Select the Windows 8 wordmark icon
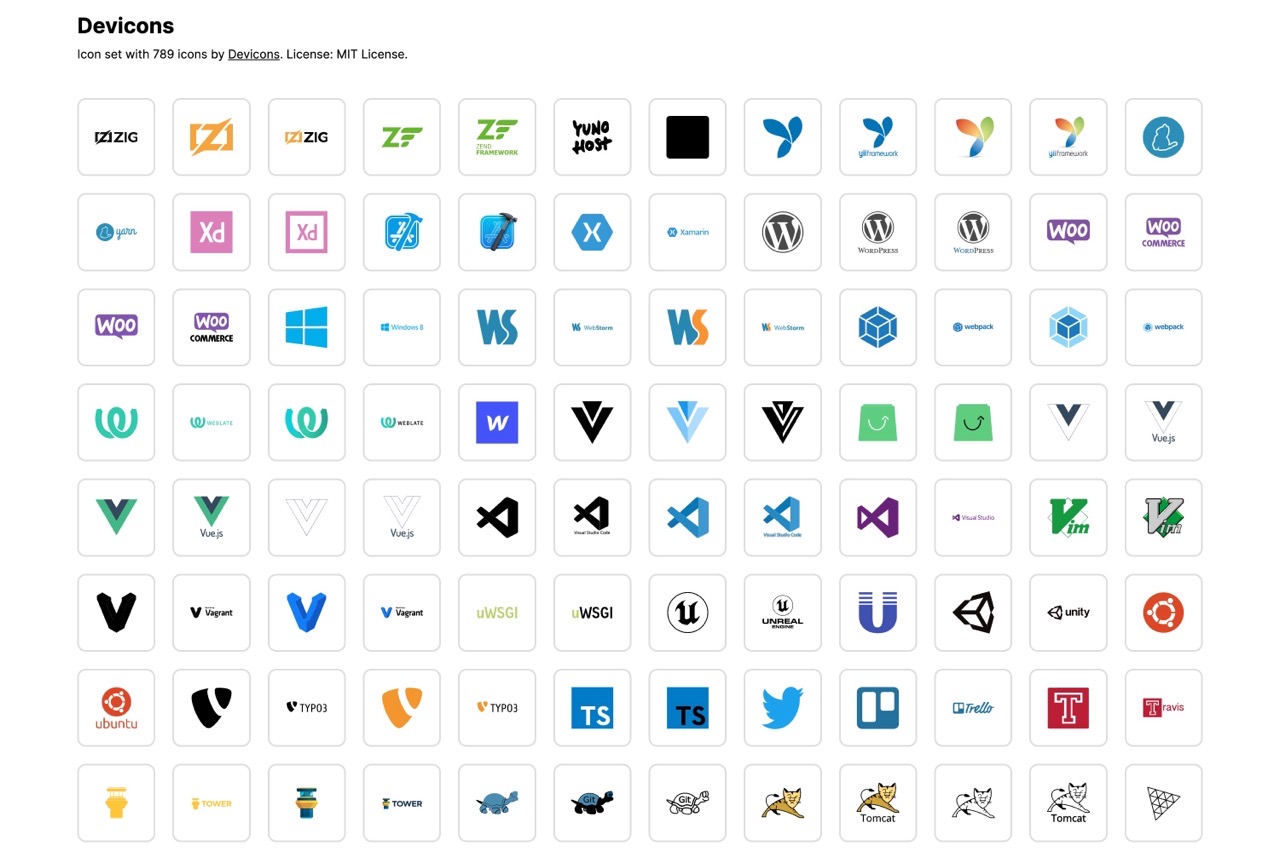This screenshot has height=852, width=1280. coord(402,327)
